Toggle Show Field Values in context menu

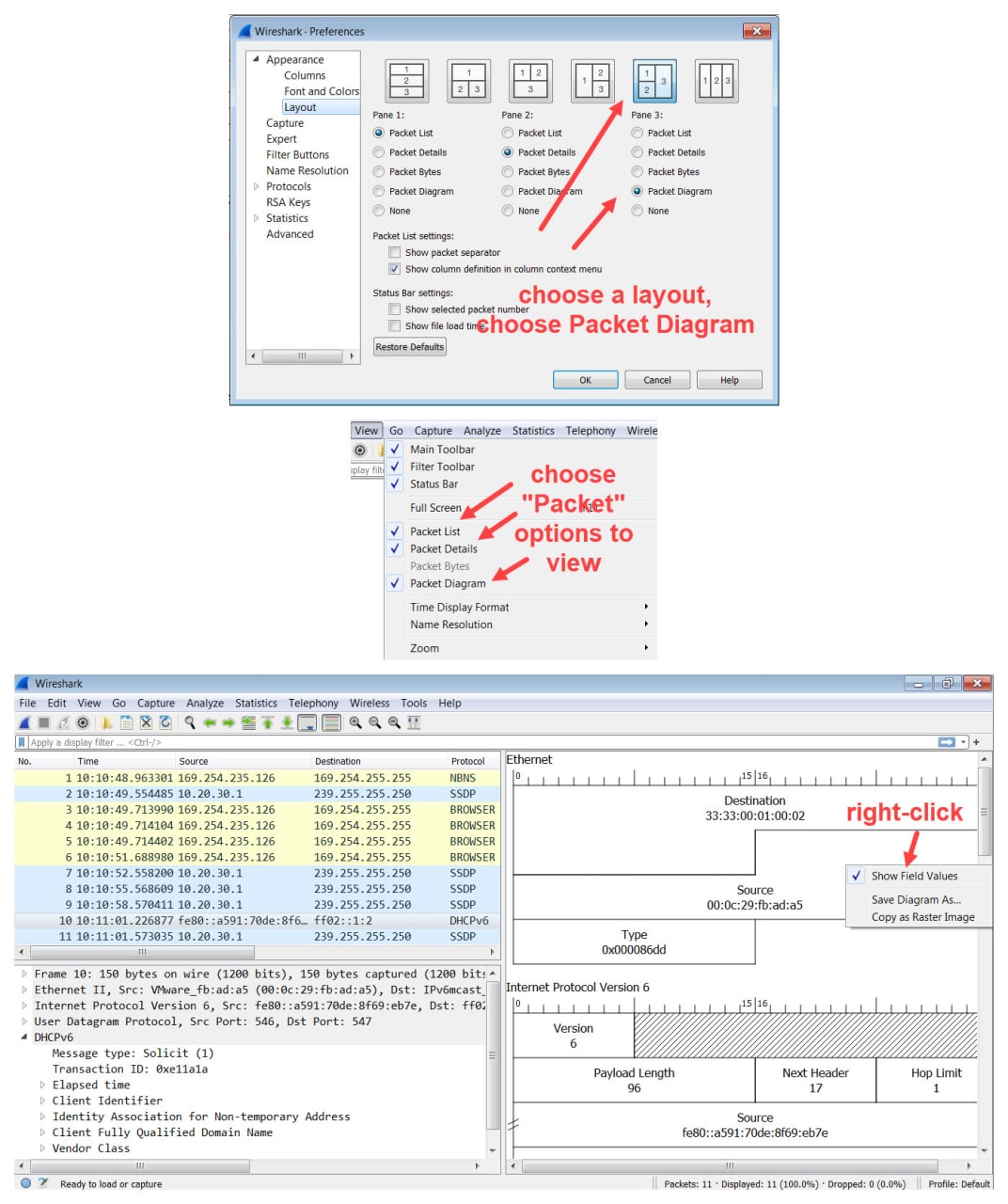pyautogui.click(x=919, y=876)
